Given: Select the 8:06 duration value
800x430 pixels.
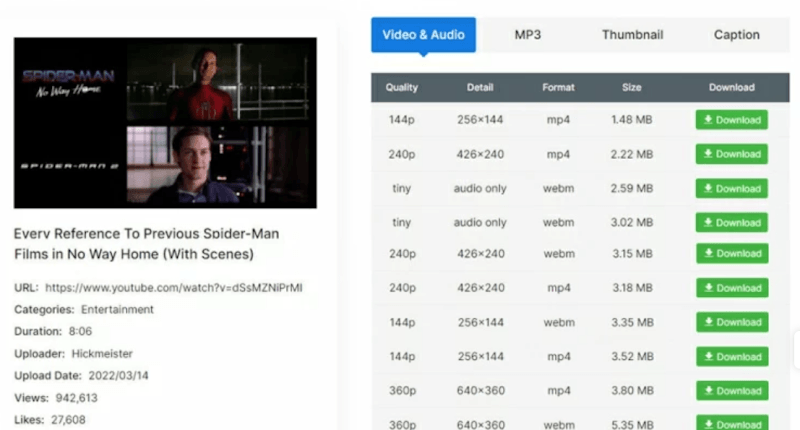Looking at the screenshot, I should pos(81,332).
